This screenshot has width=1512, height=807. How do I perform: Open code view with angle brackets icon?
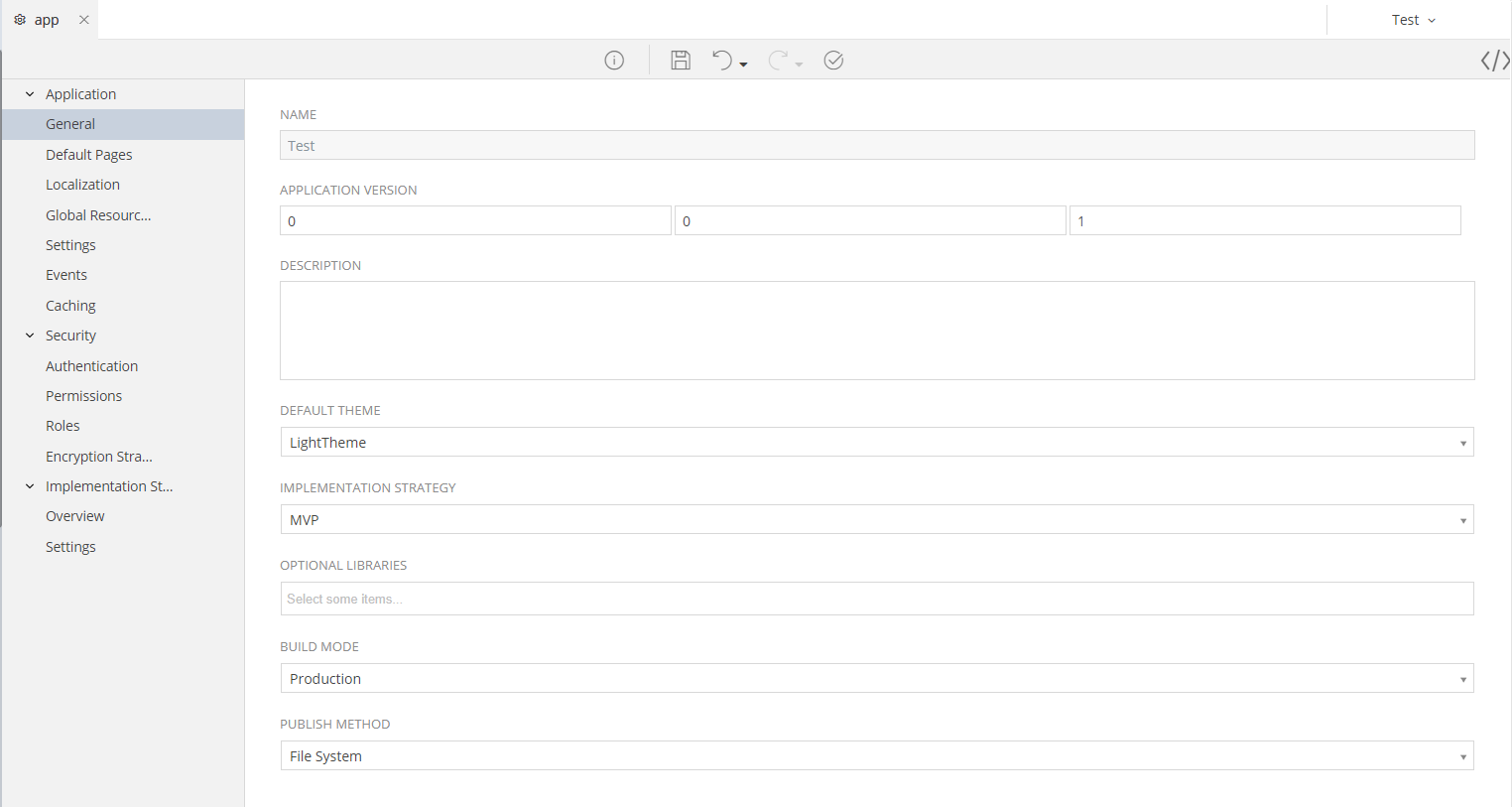point(1494,61)
